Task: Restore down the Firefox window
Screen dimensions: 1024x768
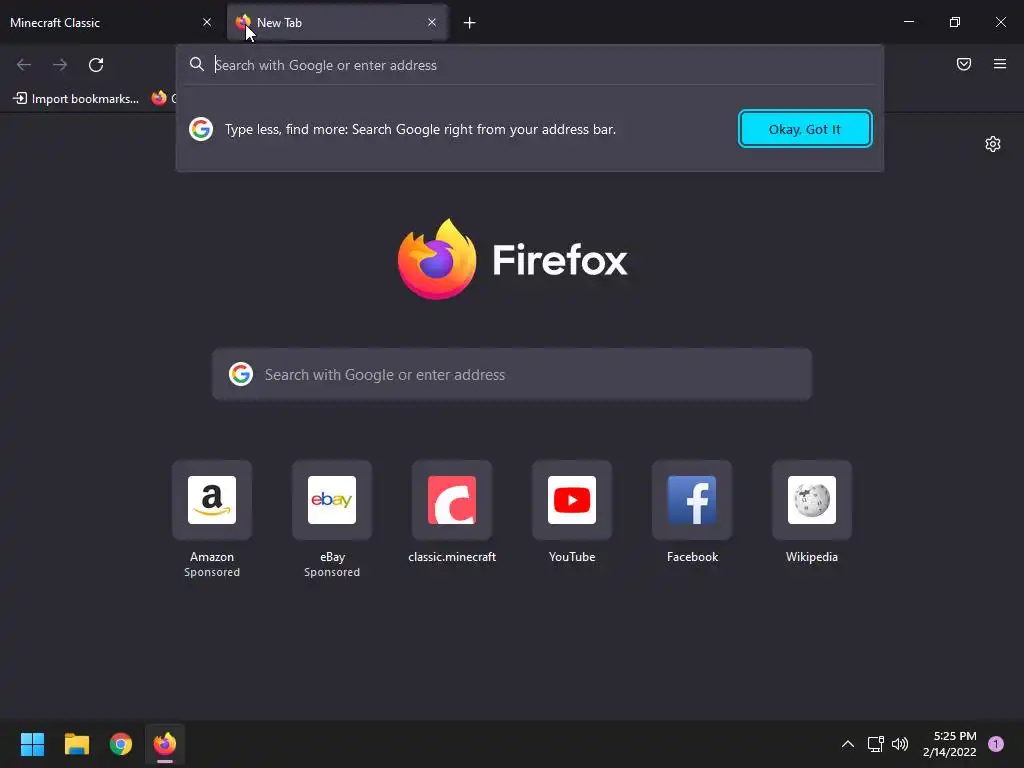Action: tap(955, 22)
